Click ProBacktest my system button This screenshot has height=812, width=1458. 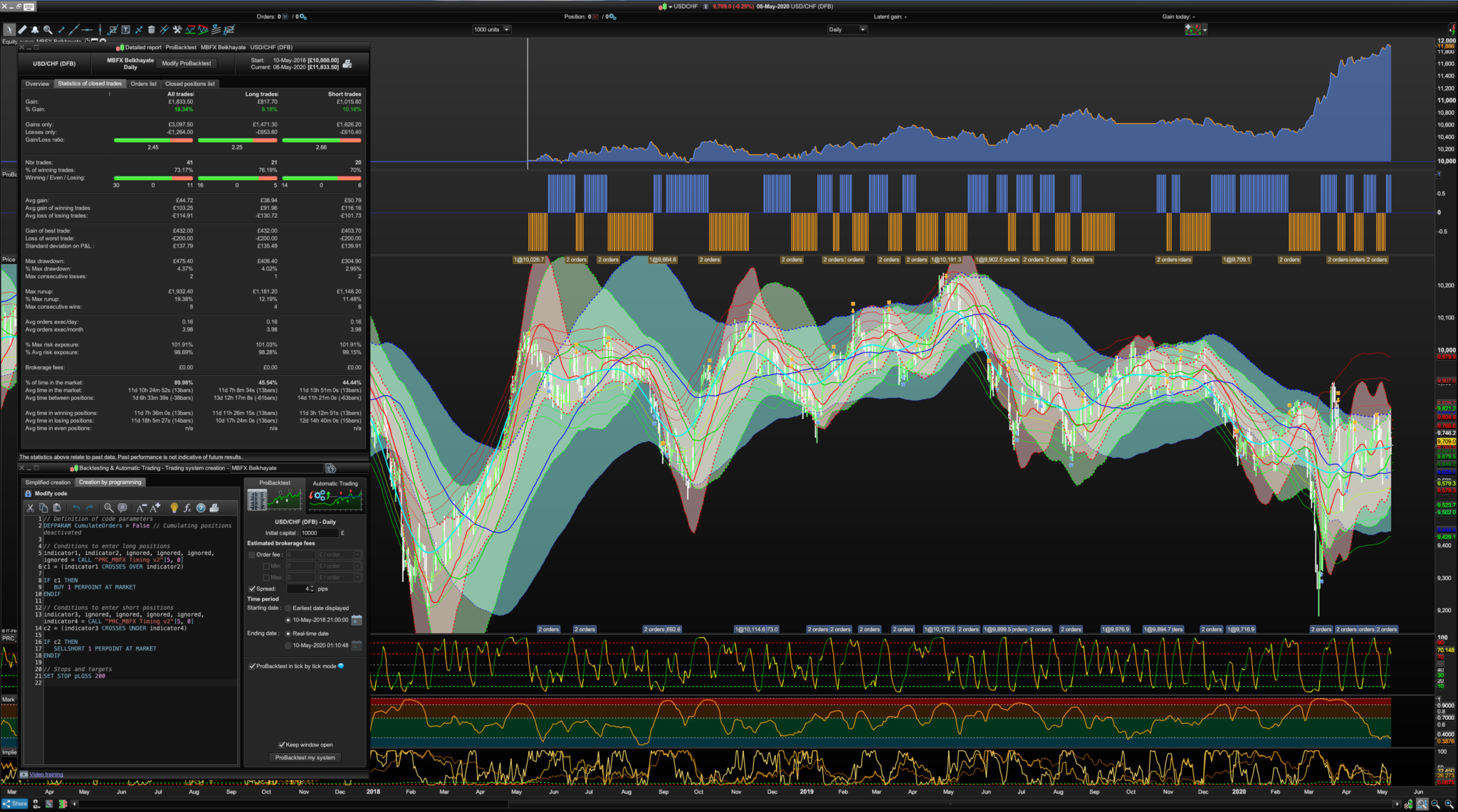[305, 757]
